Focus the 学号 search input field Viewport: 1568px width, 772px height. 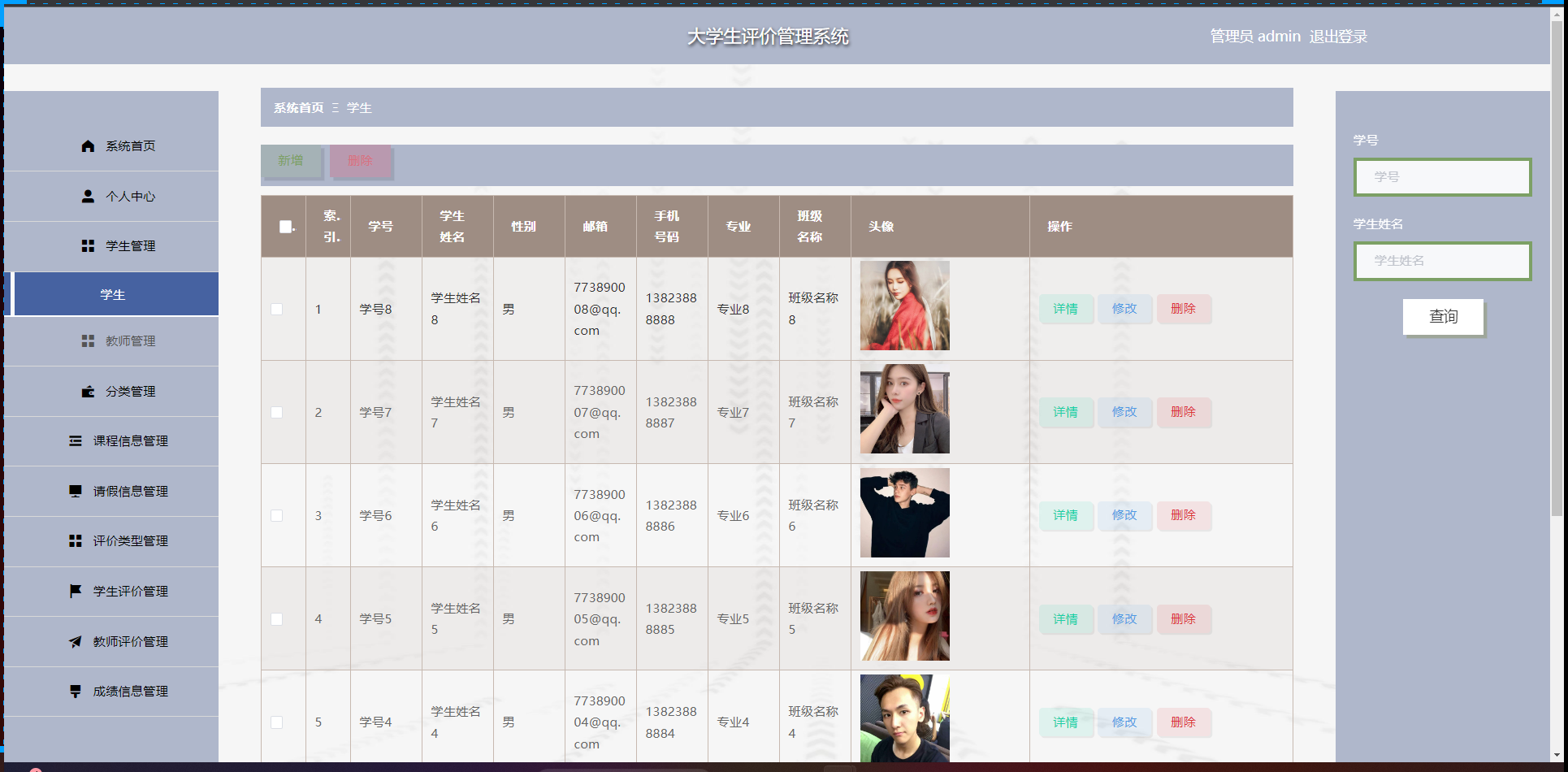tap(1443, 177)
